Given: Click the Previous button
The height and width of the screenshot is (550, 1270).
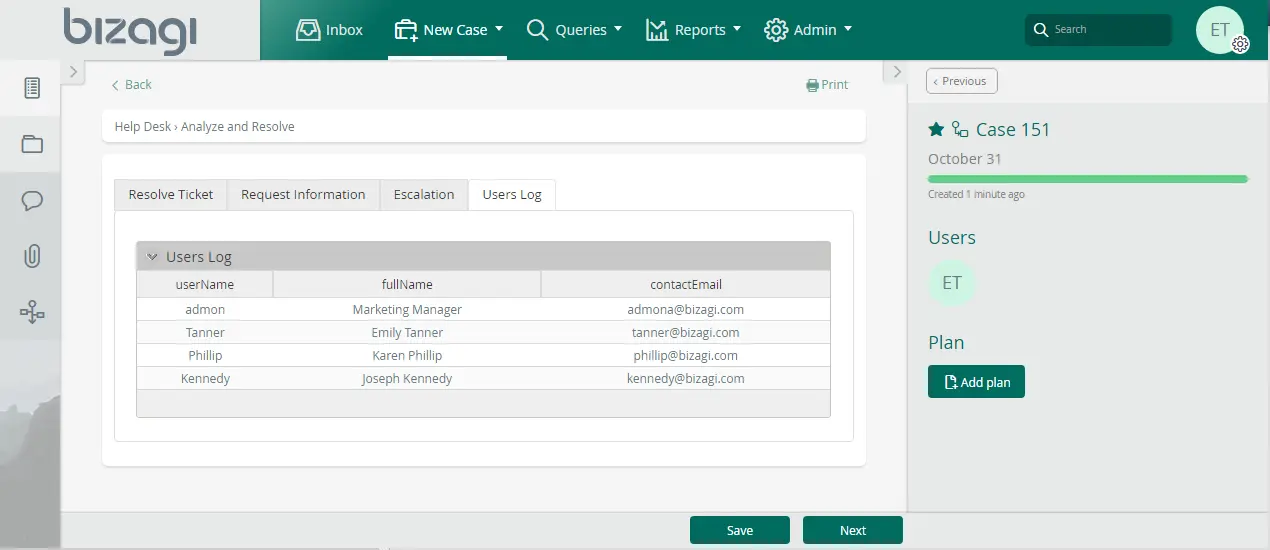Looking at the screenshot, I should [x=962, y=81].
